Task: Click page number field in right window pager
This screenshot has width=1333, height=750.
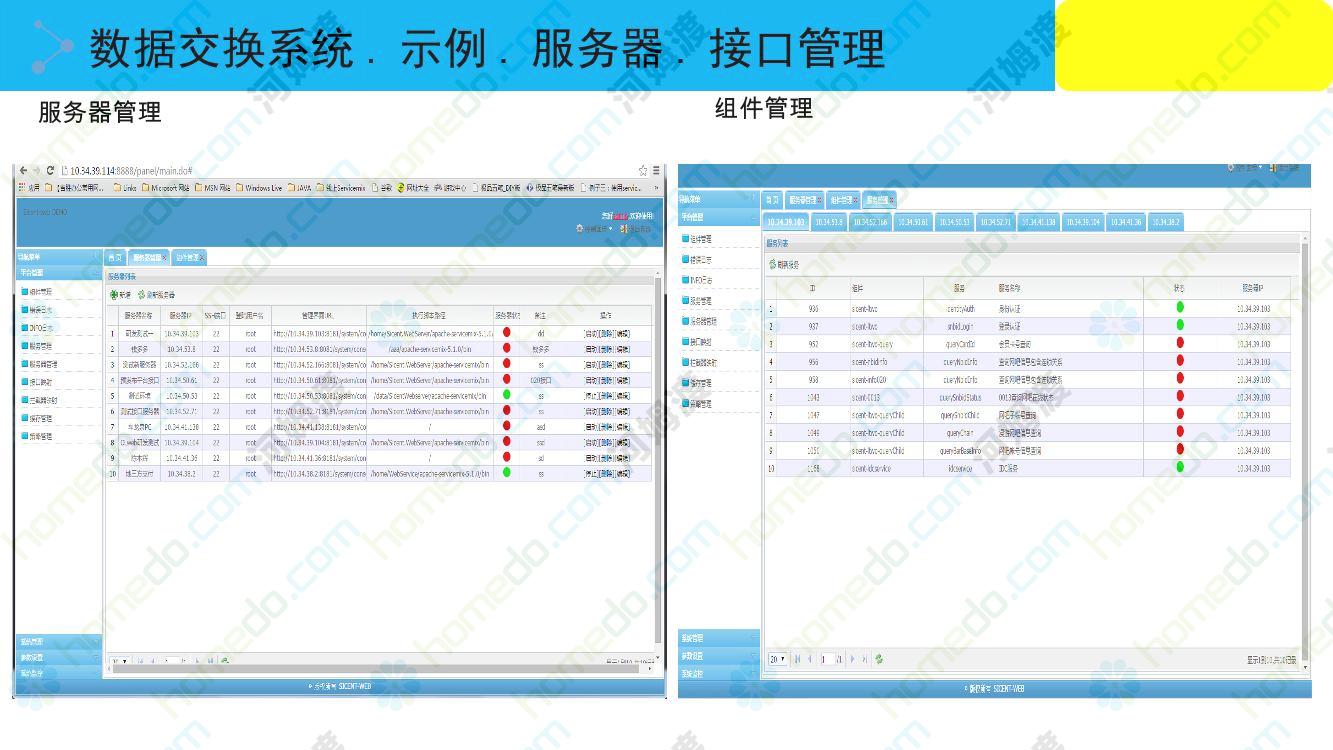Action: point(826,659)
